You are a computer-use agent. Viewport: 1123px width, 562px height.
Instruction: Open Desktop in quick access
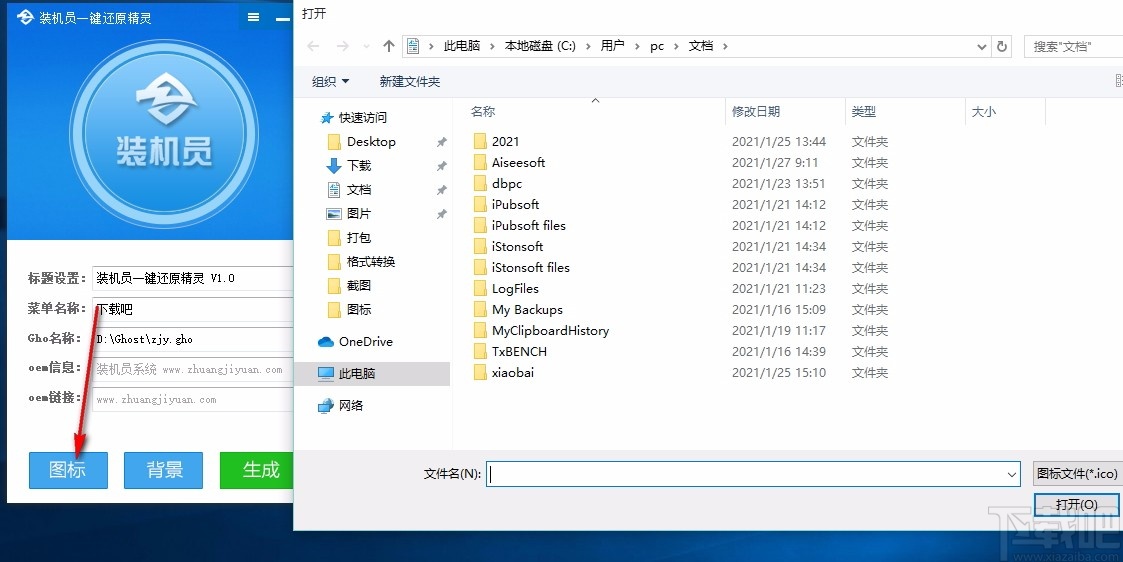371,142
